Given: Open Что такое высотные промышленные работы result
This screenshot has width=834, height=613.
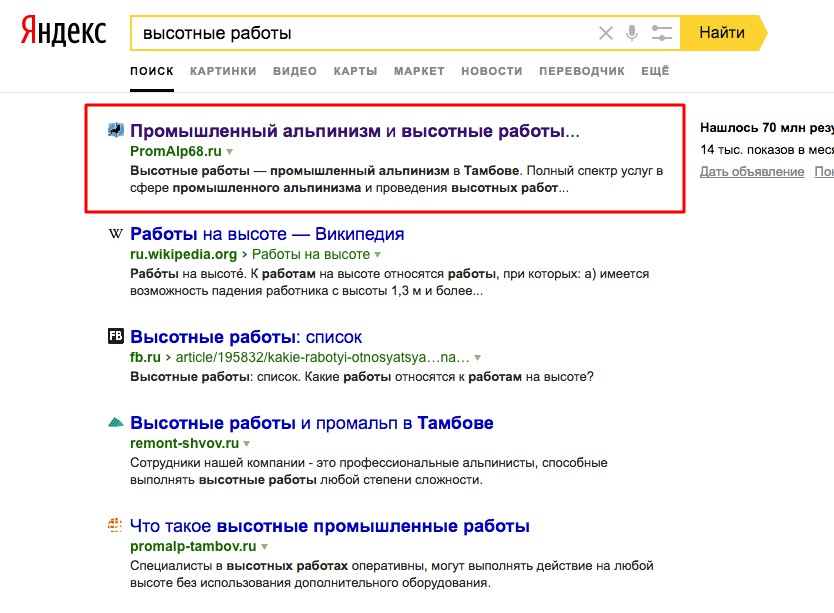Looking at the screenshot, I should tap(330, 526).
